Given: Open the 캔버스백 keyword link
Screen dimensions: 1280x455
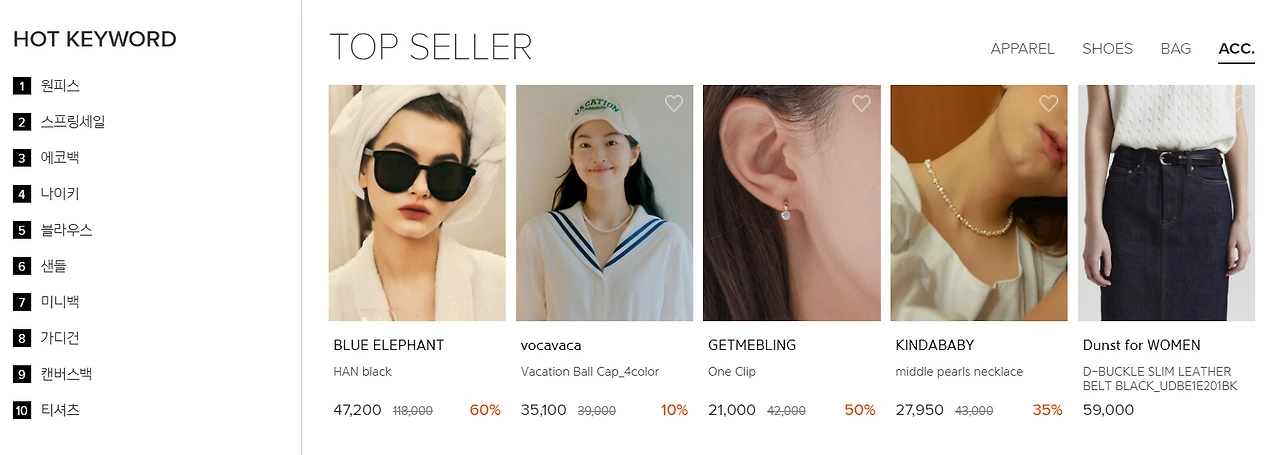Looking at the screenshot, I should [67, 374].
